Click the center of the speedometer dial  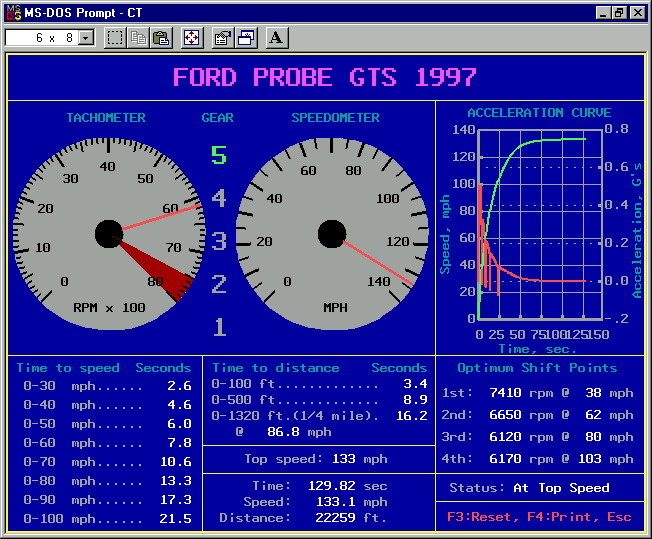tap(331, 233)
